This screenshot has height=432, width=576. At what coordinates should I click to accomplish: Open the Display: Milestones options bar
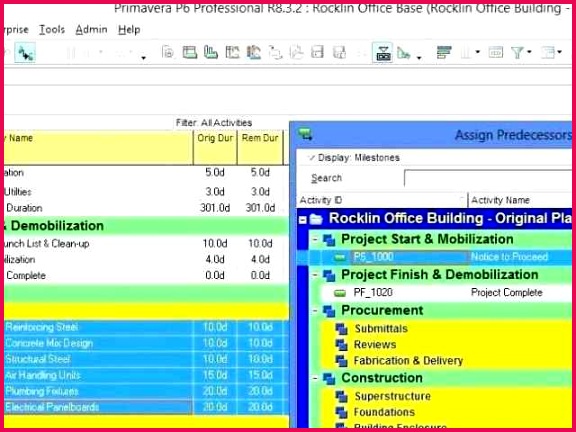tap(434, 158)
